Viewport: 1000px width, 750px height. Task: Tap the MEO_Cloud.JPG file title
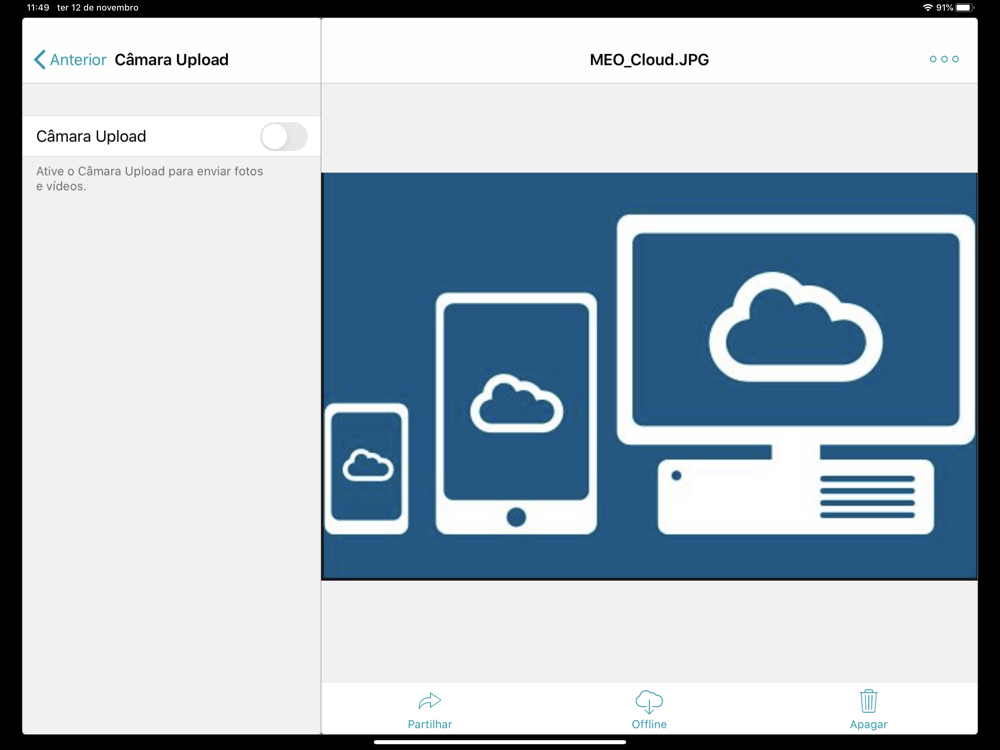click(649, 59)
